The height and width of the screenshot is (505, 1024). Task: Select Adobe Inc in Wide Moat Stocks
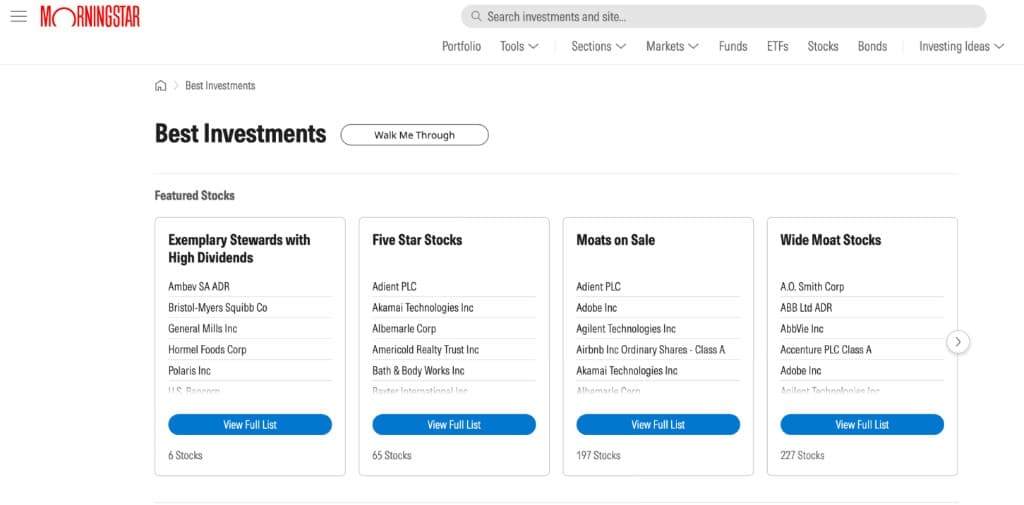click(x=801, y=370)
